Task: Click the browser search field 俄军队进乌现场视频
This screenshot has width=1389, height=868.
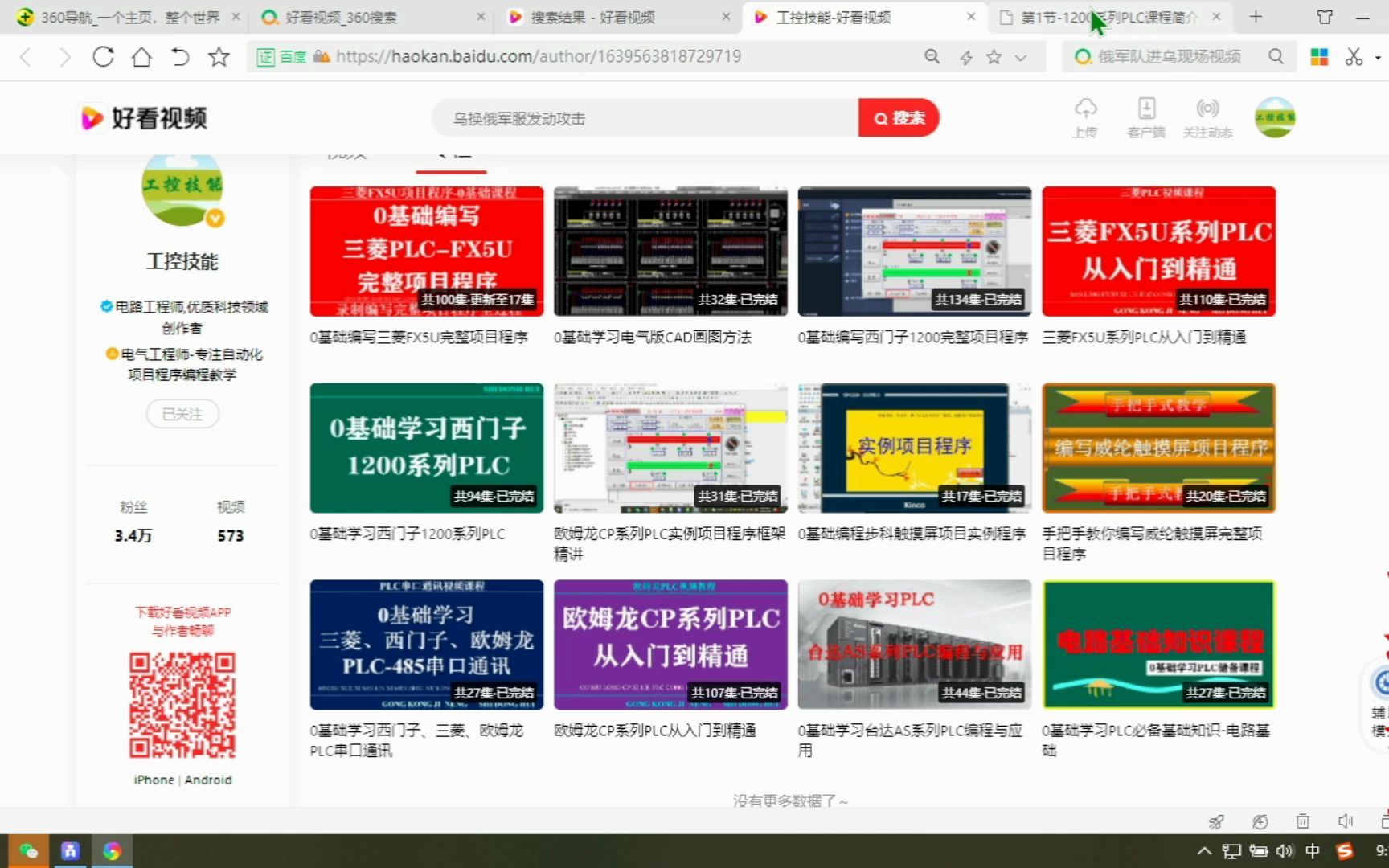Action: 1170,56
